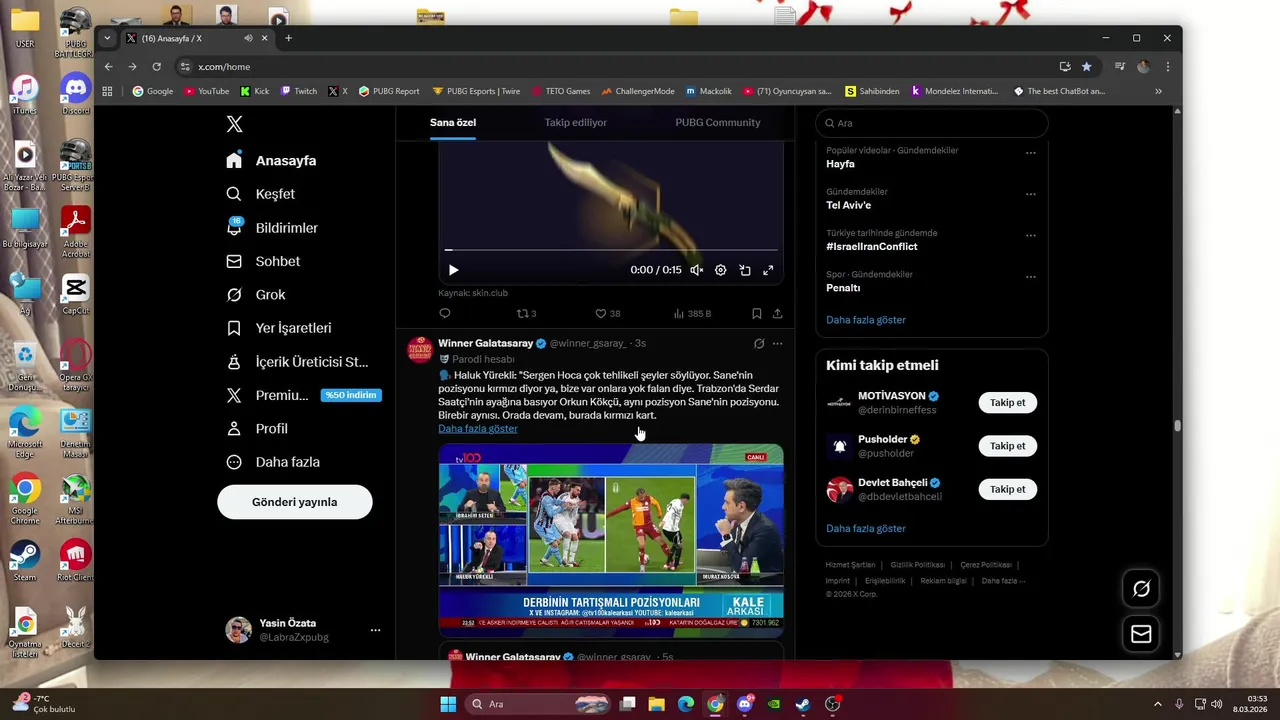
Task: Open more options for Hayfa trend
Action: point(1030,153)
